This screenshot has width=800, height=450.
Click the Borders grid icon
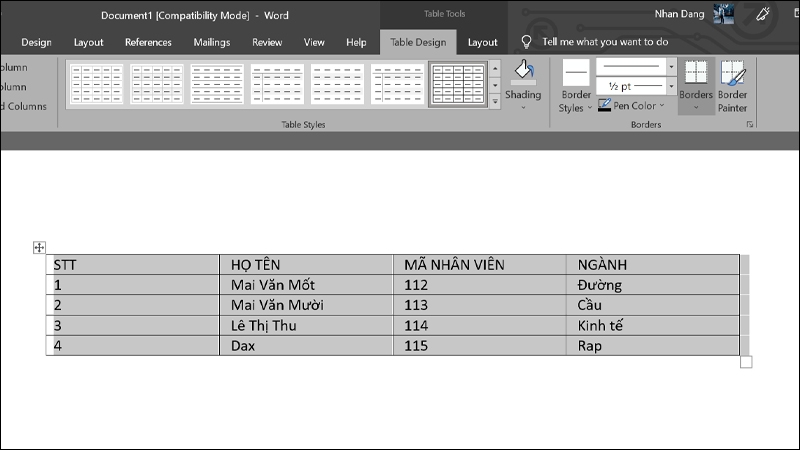click(x=696, y=75)
